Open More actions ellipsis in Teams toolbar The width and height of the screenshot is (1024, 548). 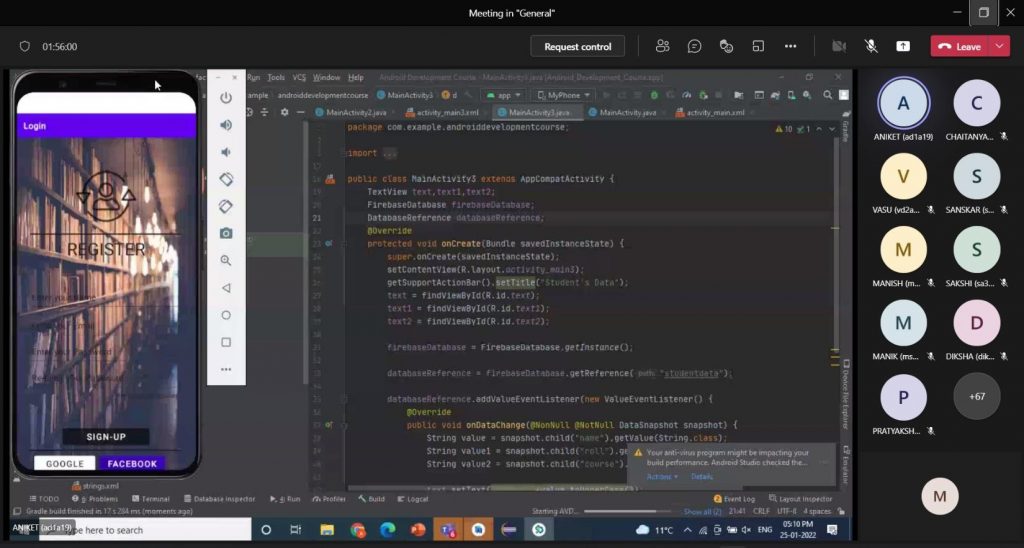pos(790,46)
